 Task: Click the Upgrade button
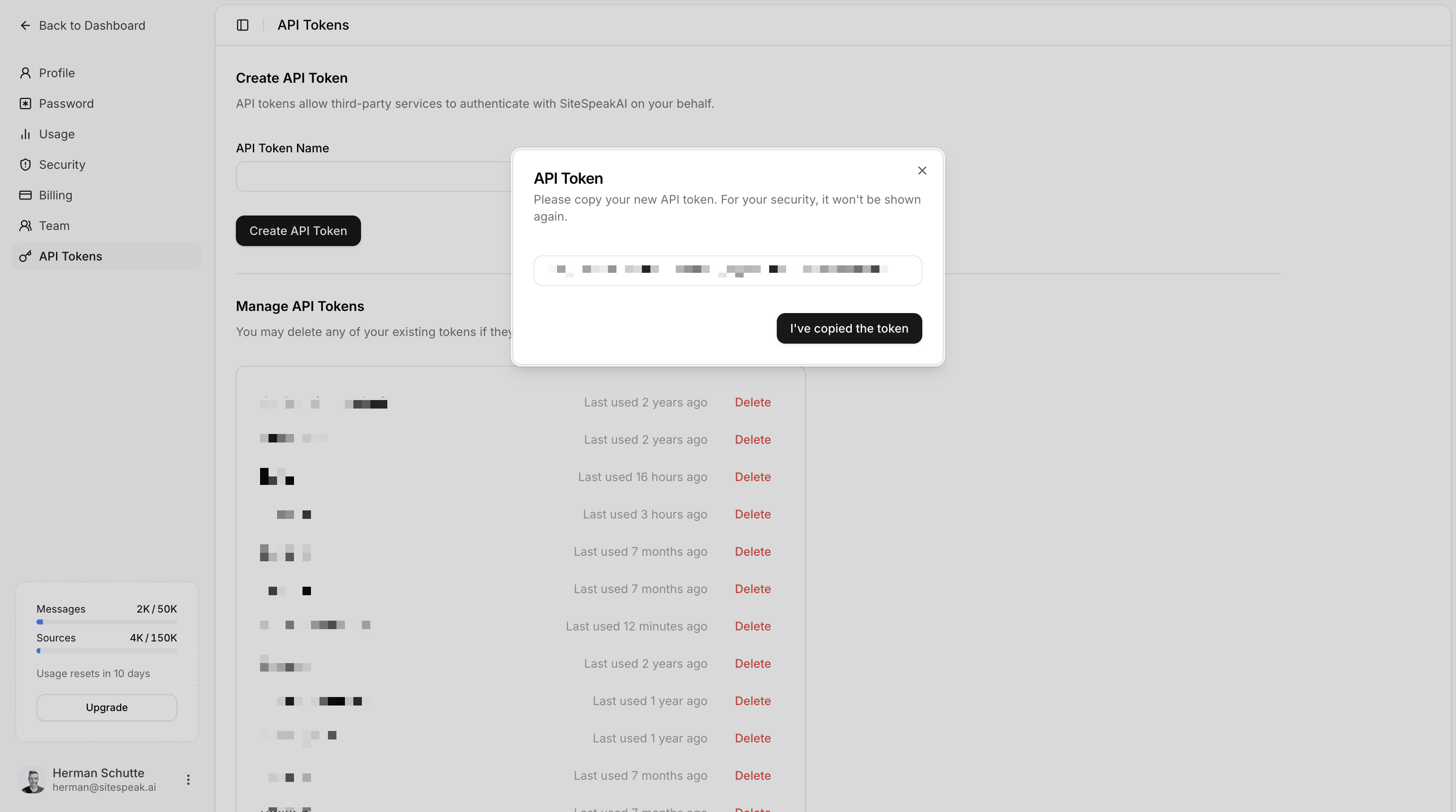click(x=106, y=707)
